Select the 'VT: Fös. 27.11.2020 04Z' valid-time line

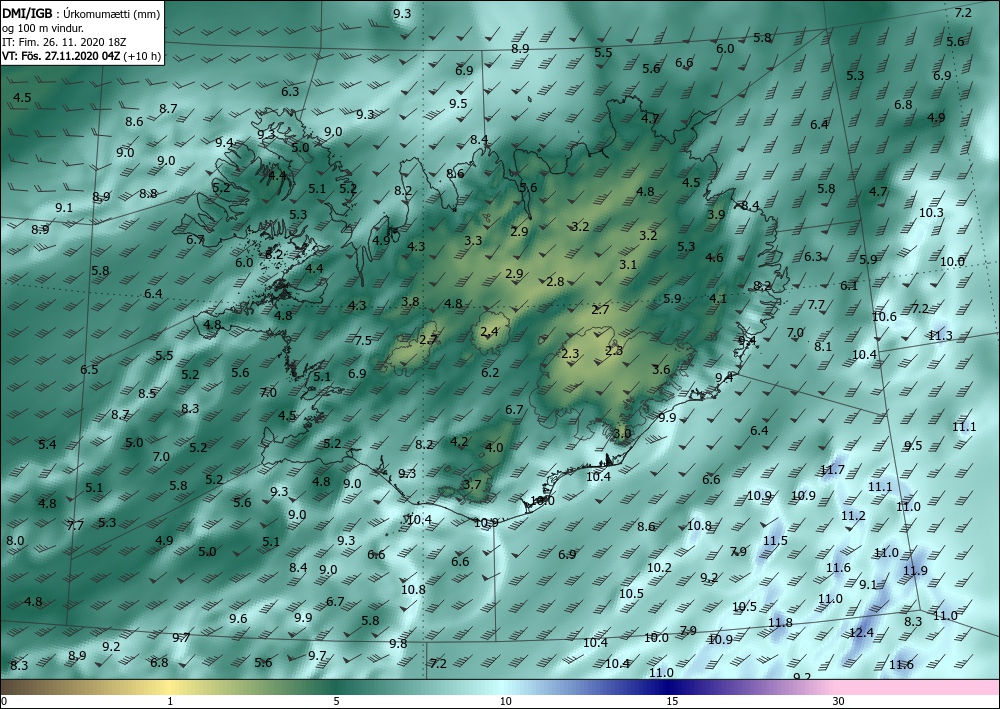coord(60,55)
